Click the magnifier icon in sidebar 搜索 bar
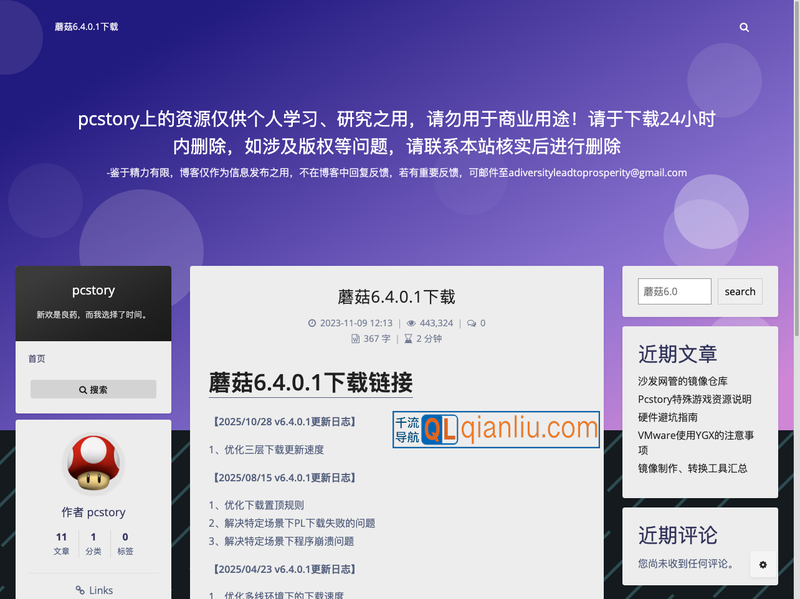Viewport: 800px width, 599px height. (83, 388)
